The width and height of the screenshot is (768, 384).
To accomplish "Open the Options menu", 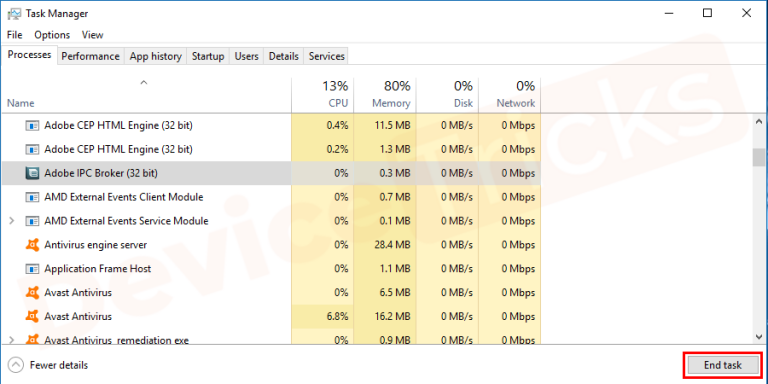I will [x=52, y=35].
